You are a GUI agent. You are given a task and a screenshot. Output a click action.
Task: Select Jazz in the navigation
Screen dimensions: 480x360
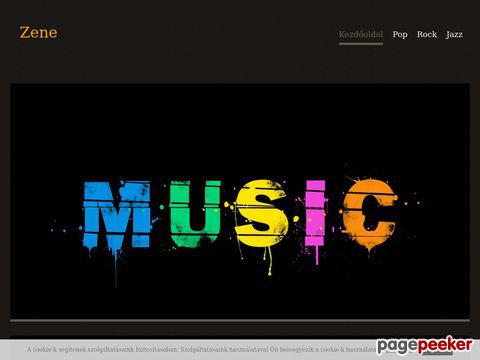454,34
